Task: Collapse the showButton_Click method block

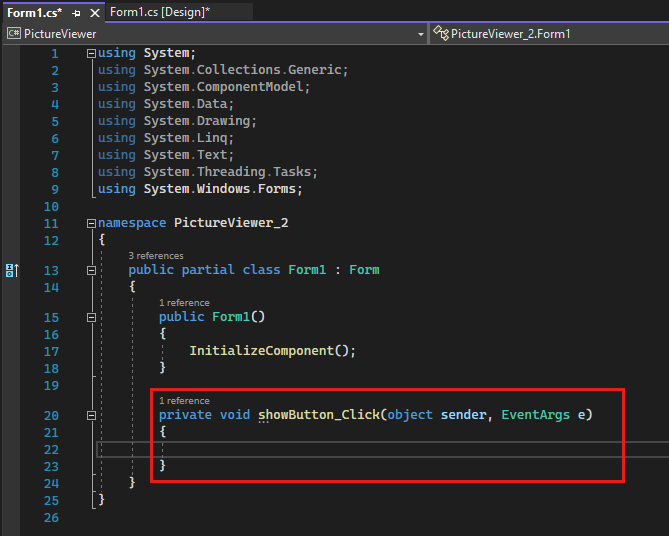Action: (x=92, y=415)
